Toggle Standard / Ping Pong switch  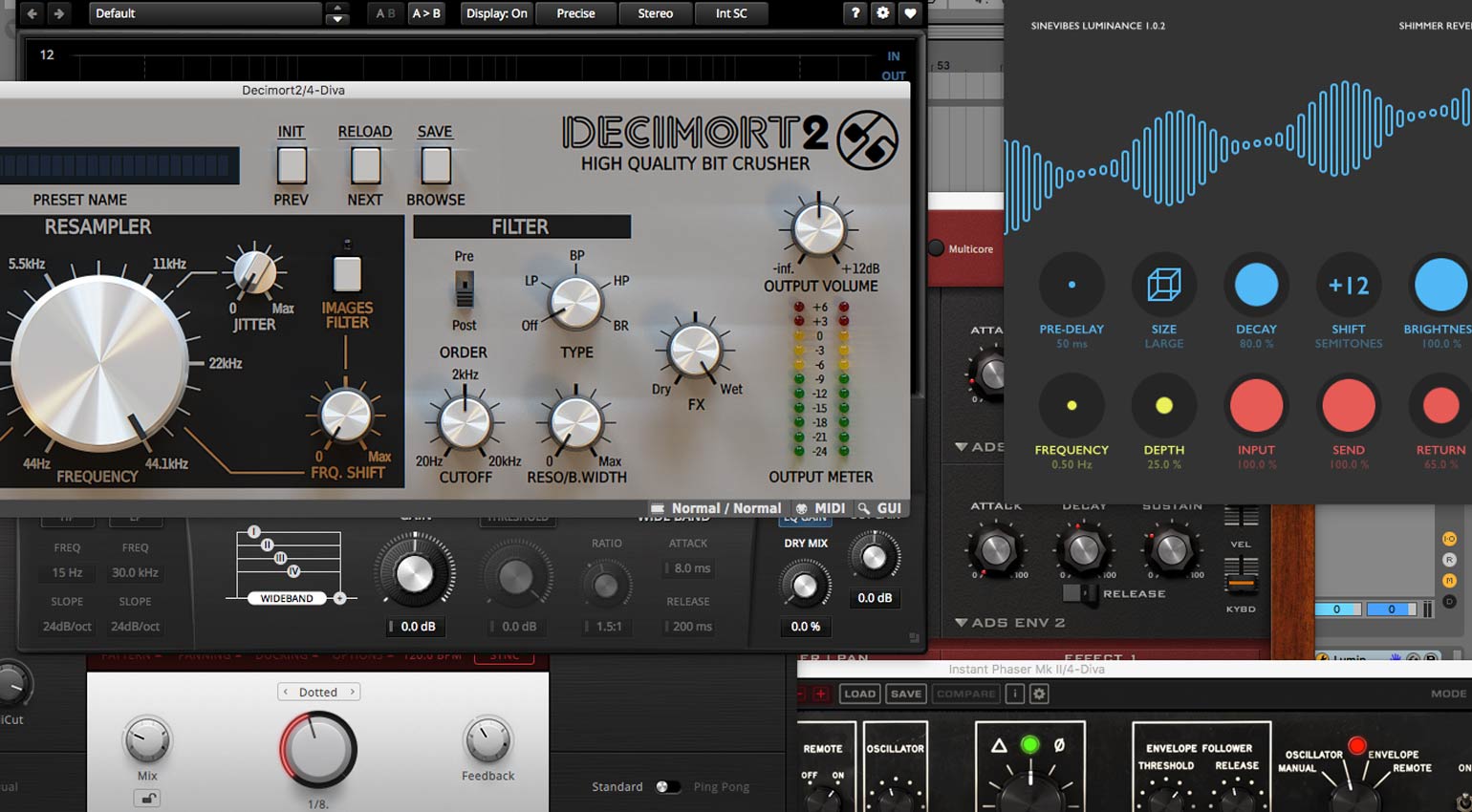click(667, 787)
